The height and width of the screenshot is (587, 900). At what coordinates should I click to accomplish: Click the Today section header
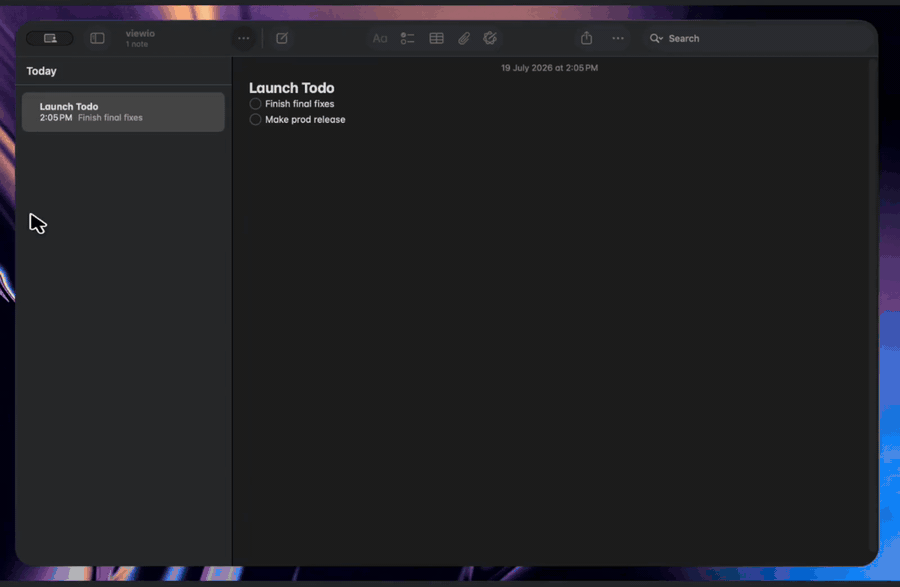[x=41, y=71]
